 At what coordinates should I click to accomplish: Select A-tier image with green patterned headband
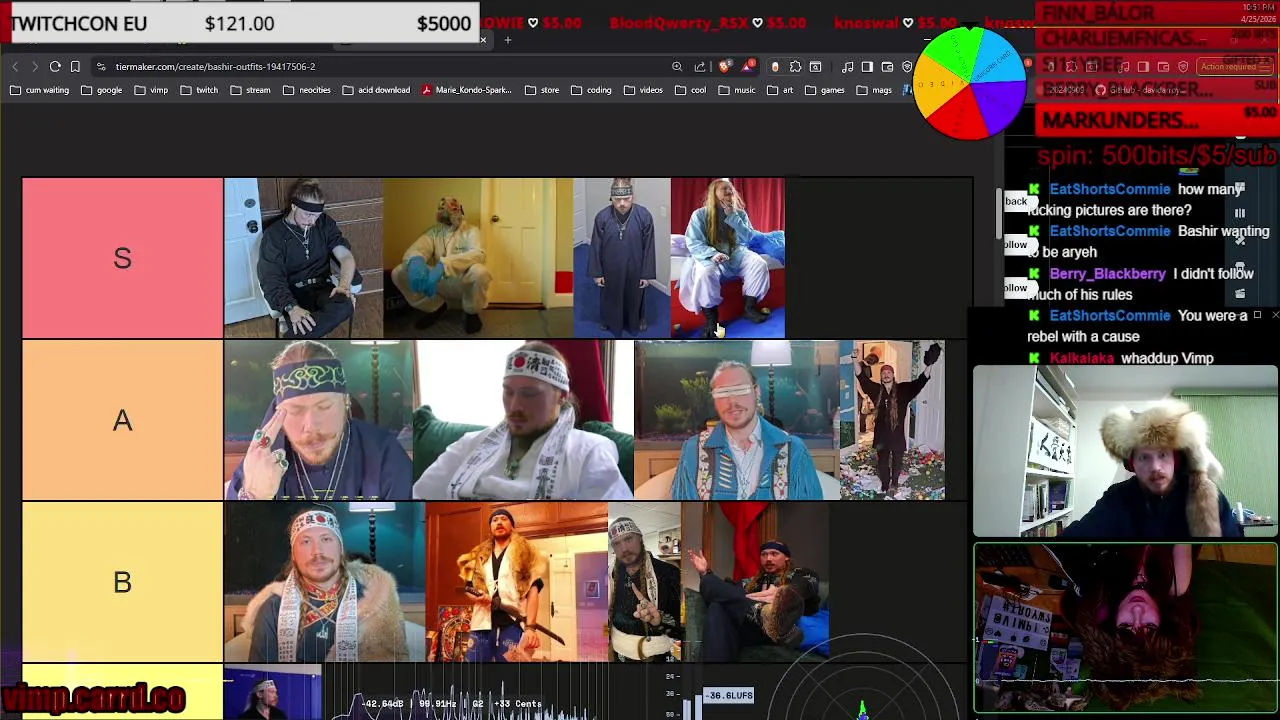click(x=319, y=420)
